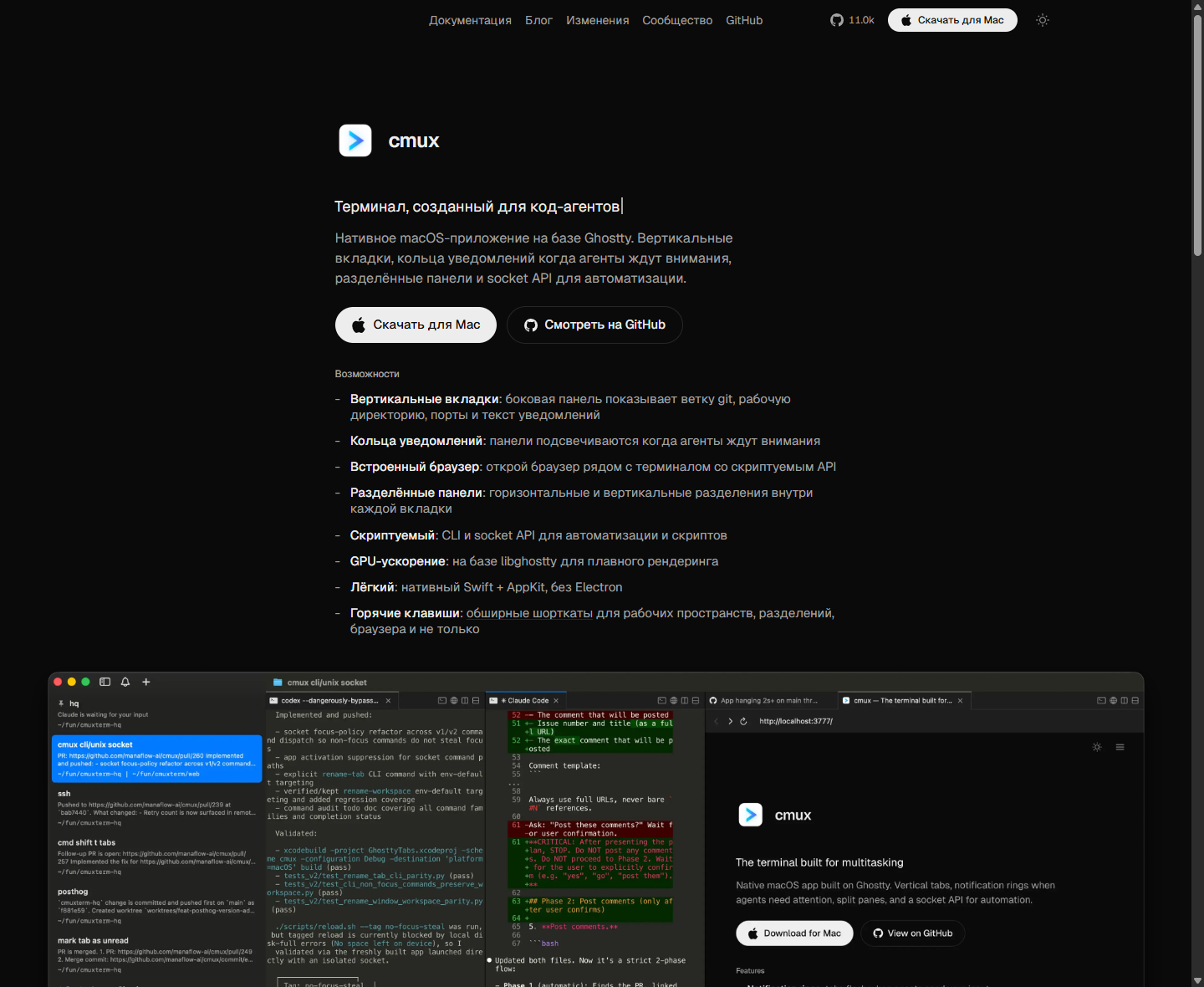
Task: Select the mark tab as unread workspace
Action: click(x=156, y=955)
